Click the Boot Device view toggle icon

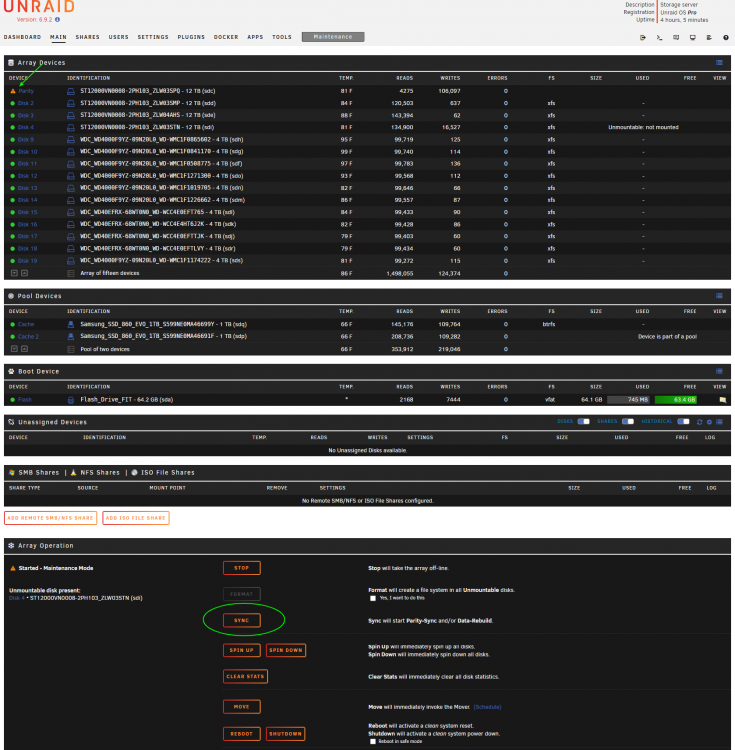tap(719, 372)
